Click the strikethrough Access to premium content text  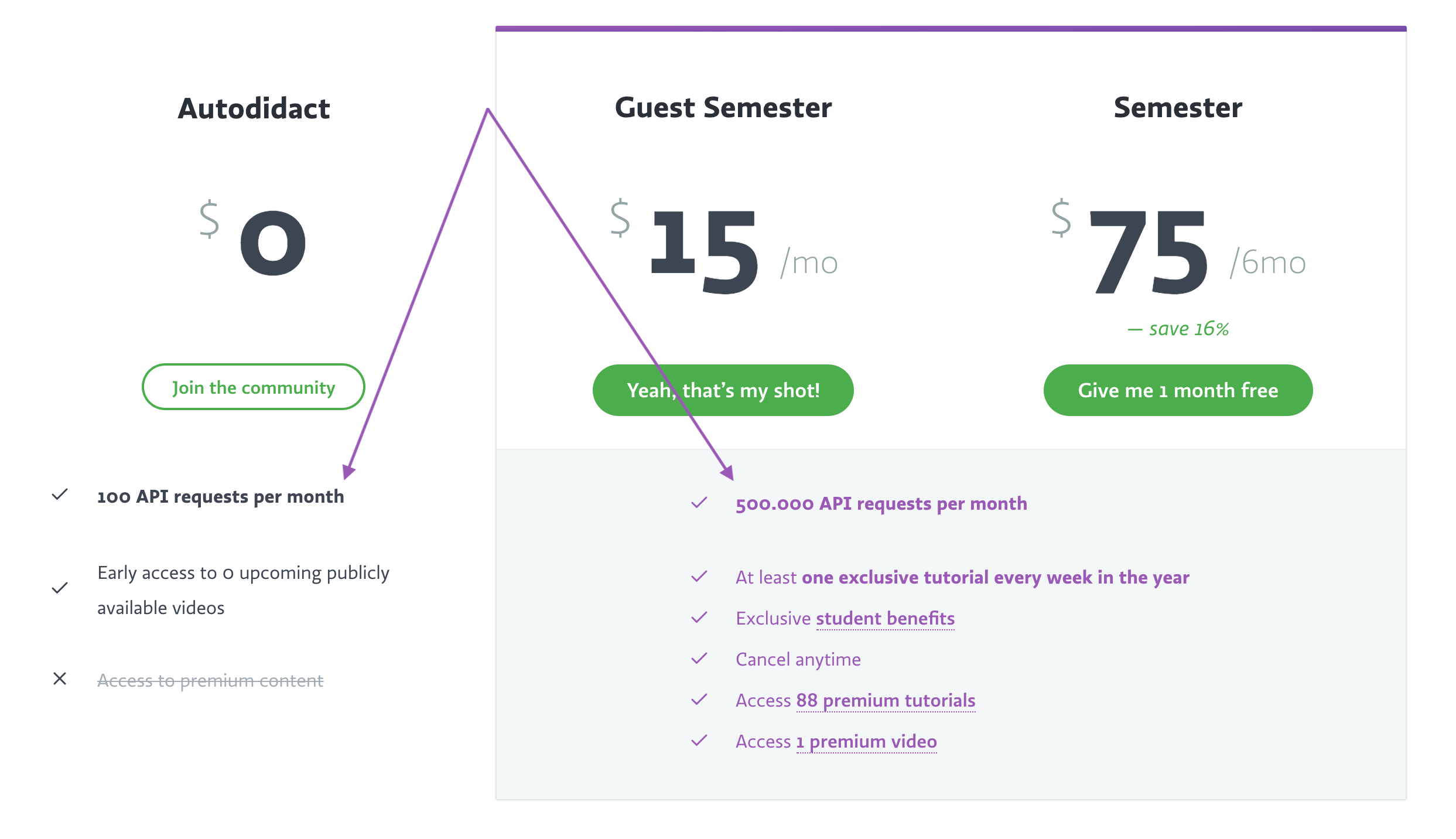(x=210, y=680)
